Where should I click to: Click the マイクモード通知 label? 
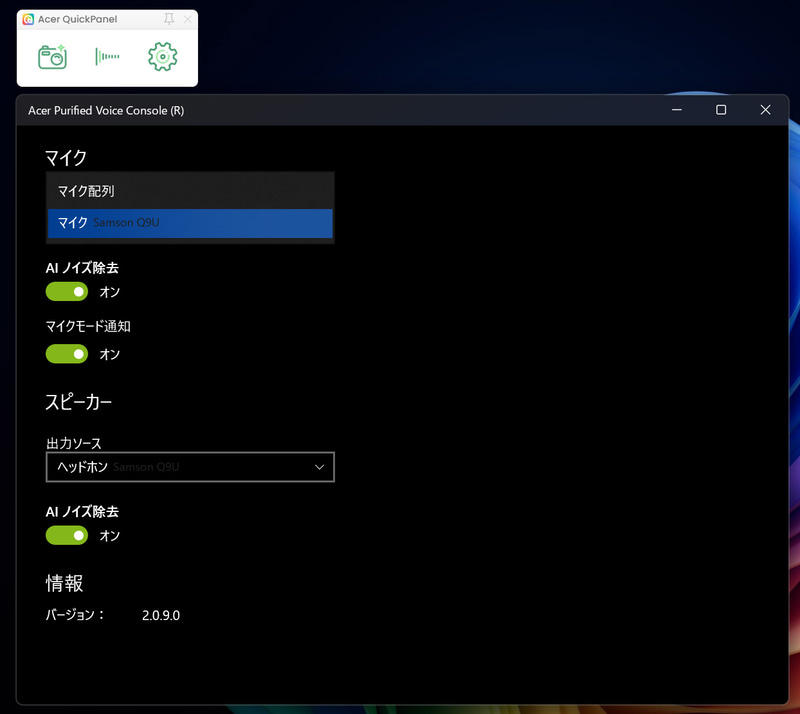[x=88, y=326]
